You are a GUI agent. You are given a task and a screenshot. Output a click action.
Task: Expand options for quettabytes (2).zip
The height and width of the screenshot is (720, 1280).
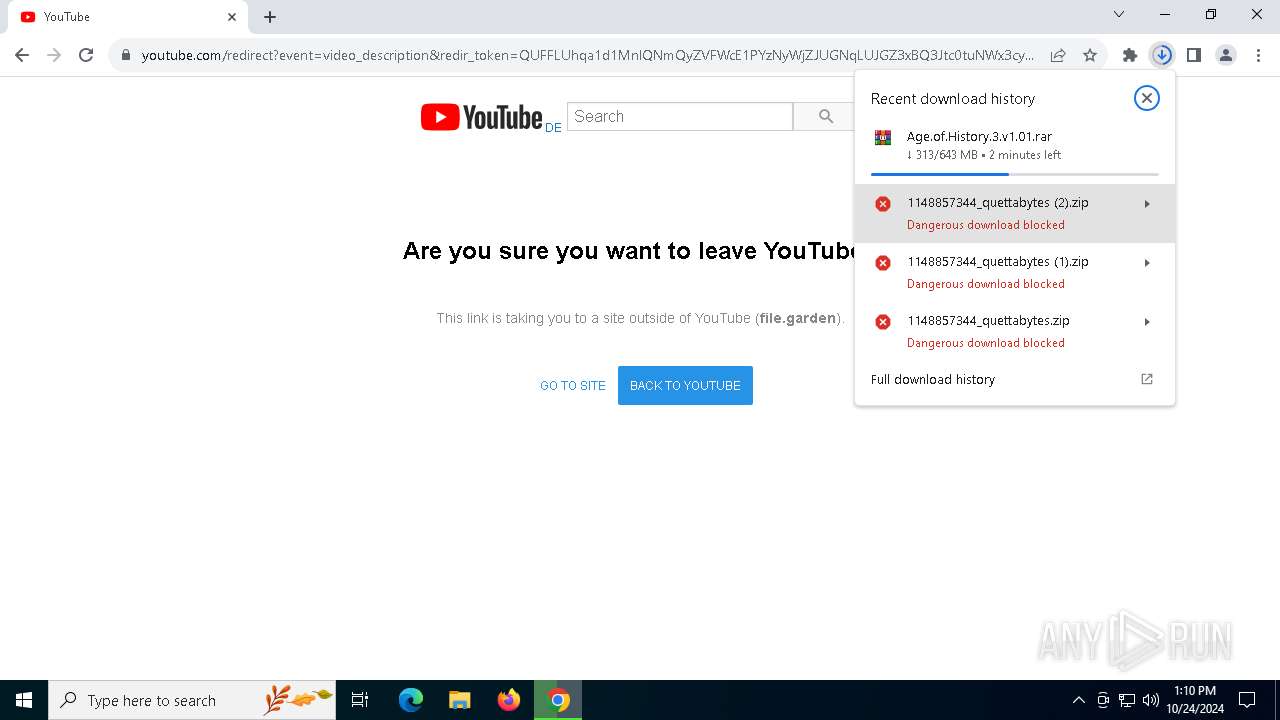pos(1147,204)
